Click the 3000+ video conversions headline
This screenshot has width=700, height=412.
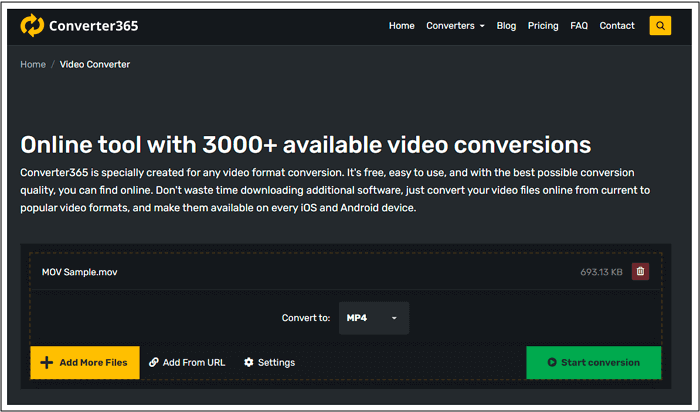[305, 143]
